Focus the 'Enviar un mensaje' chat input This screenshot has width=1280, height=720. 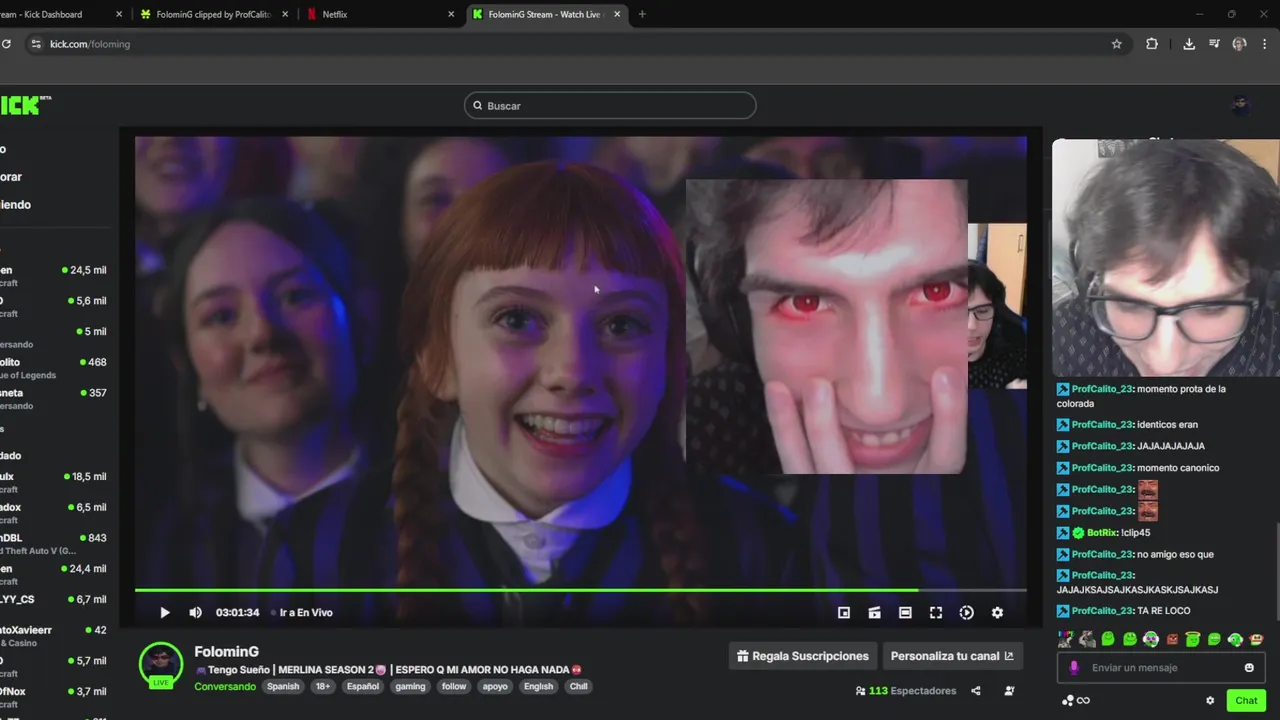pyautogui.click(x=1160, y=668)
